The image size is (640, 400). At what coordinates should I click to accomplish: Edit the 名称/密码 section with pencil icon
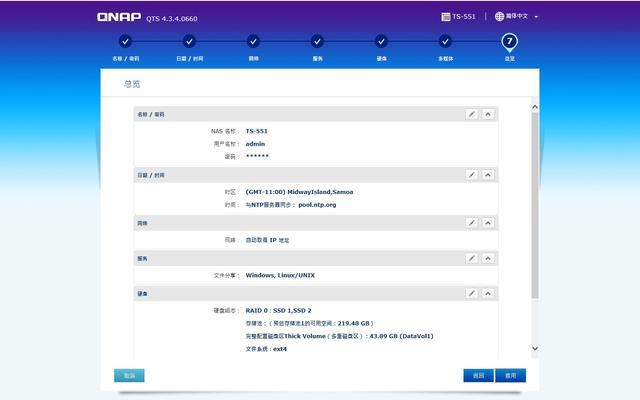tap(472, 114)
